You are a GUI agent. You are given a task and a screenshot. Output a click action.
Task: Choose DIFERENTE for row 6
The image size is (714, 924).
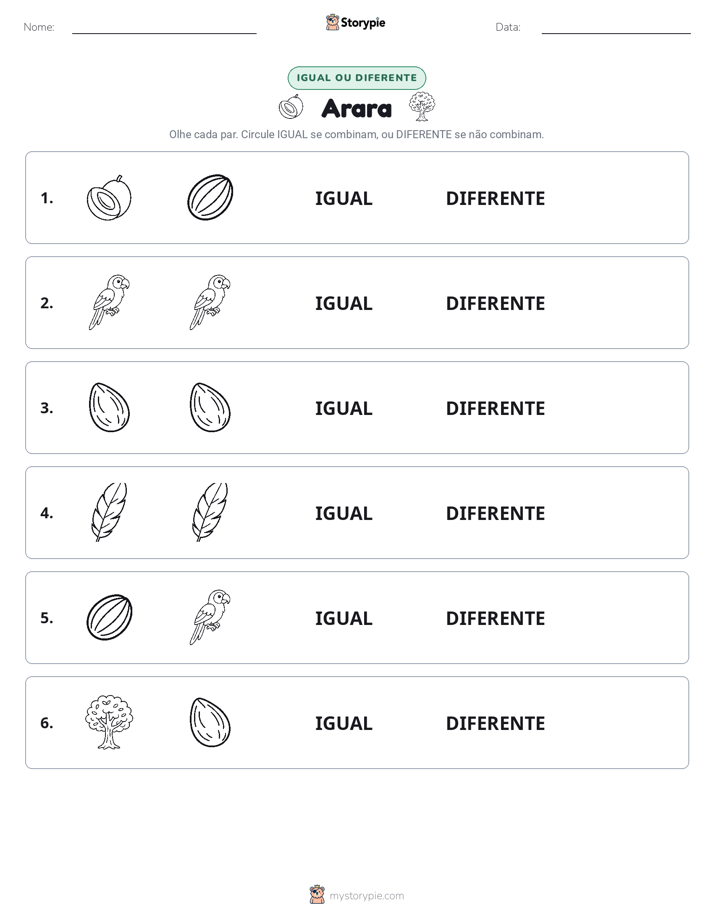(x=495, y=723)
